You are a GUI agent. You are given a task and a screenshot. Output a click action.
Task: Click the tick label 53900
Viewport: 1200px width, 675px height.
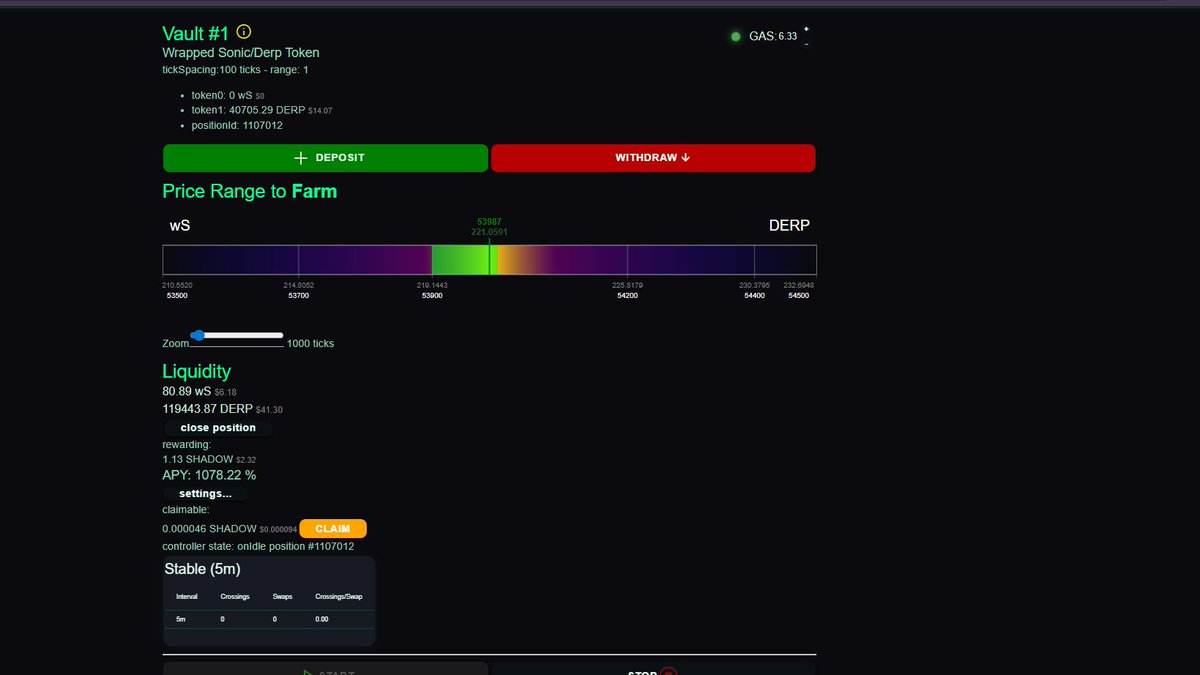click(433, 296)
